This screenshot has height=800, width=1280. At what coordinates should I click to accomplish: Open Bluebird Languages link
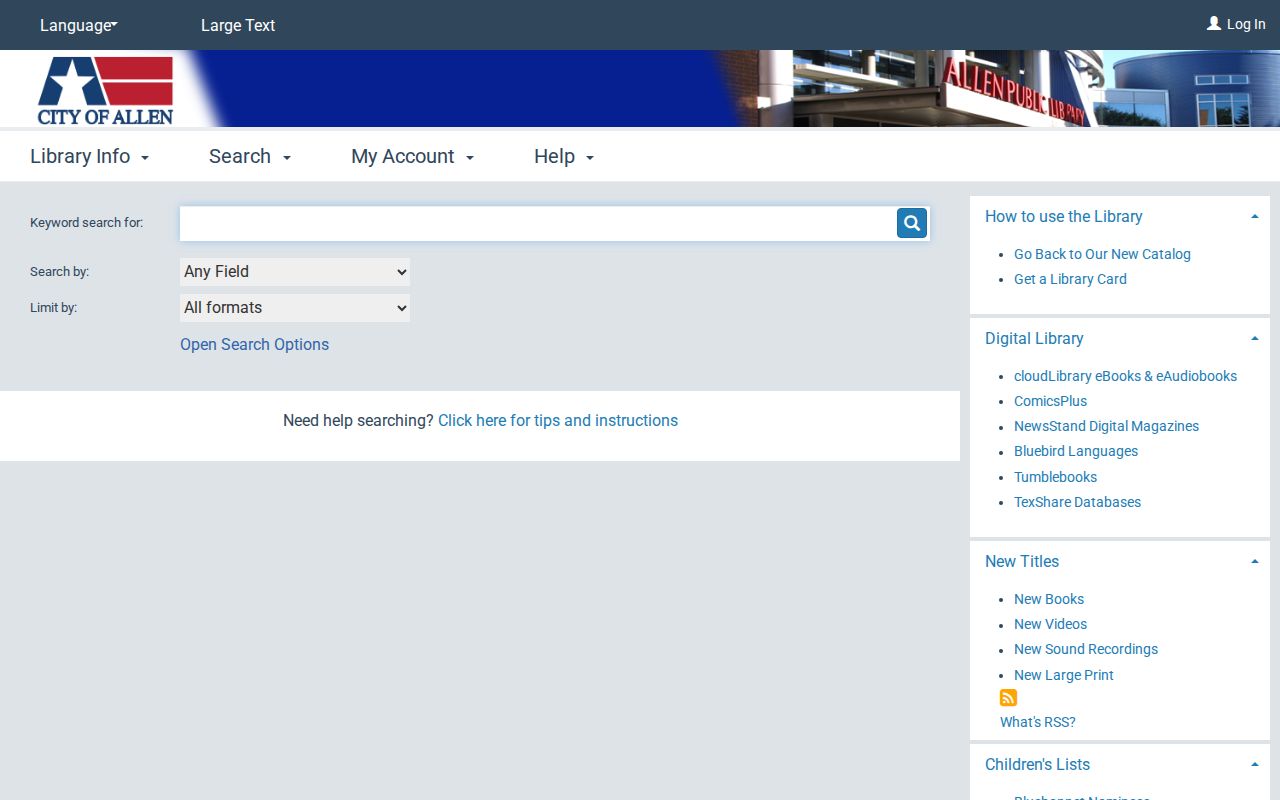pos(1076,451)
